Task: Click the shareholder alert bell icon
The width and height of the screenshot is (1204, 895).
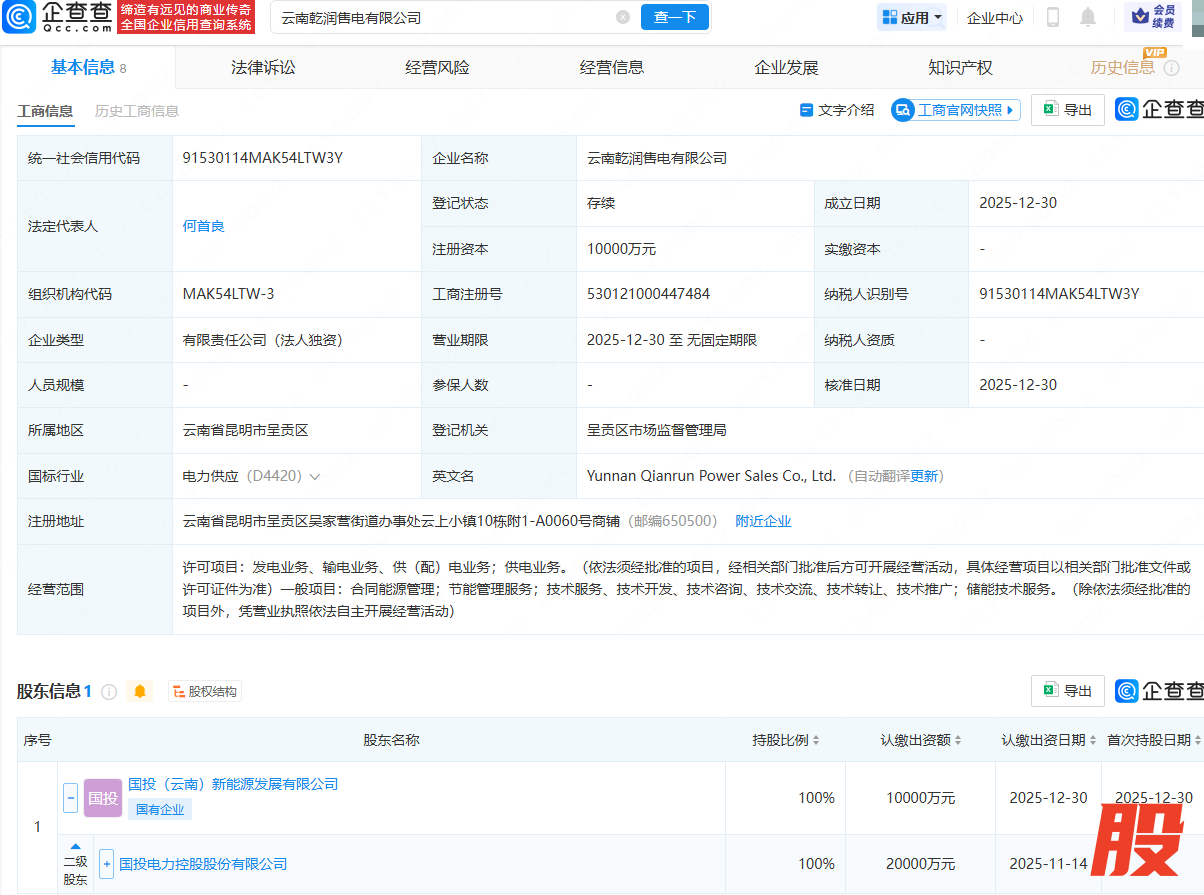Action: coord(140,691)
